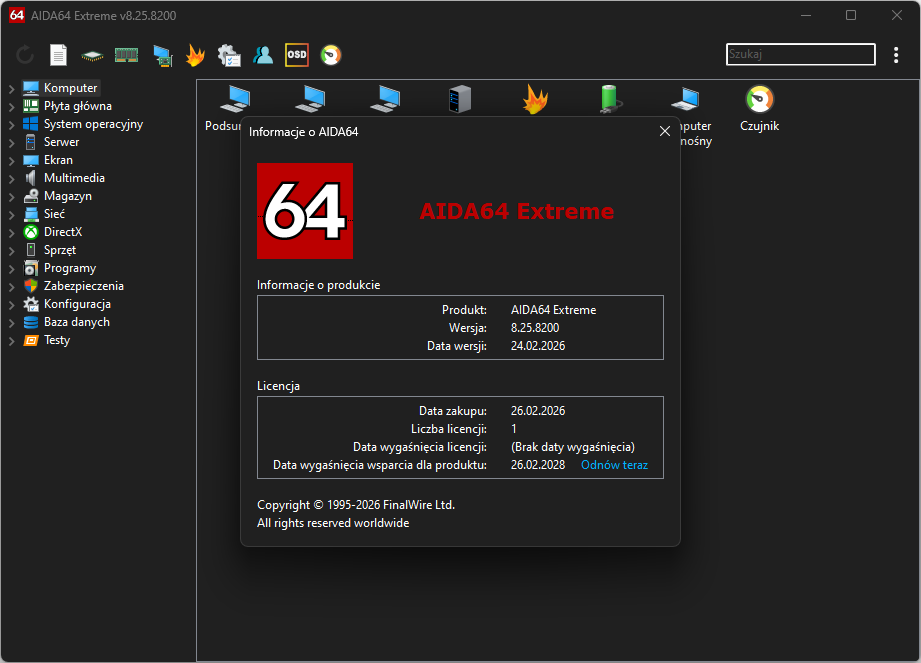The image size is (921, 663).
Task: Click the version value 8.25.8200
Action: click(x=535, y=328)
